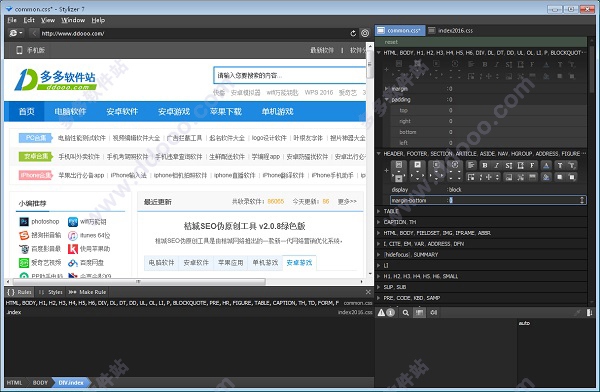Expand the SUP, SUB rule
The image size is (600, 392).
(379, 287)
